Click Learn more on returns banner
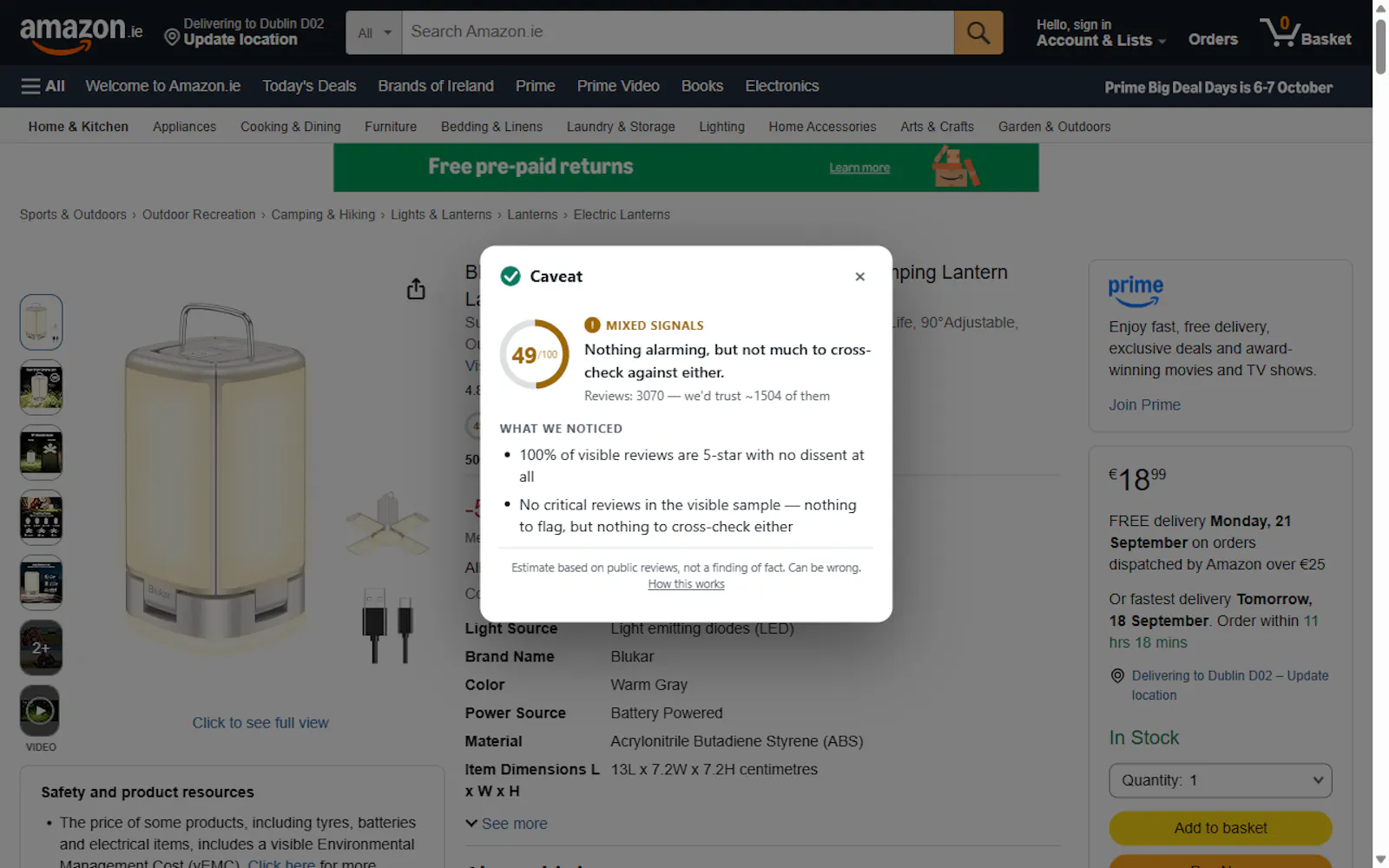Image resolution: width=1389 pixels, height=868 pixels. coord(859,168)
